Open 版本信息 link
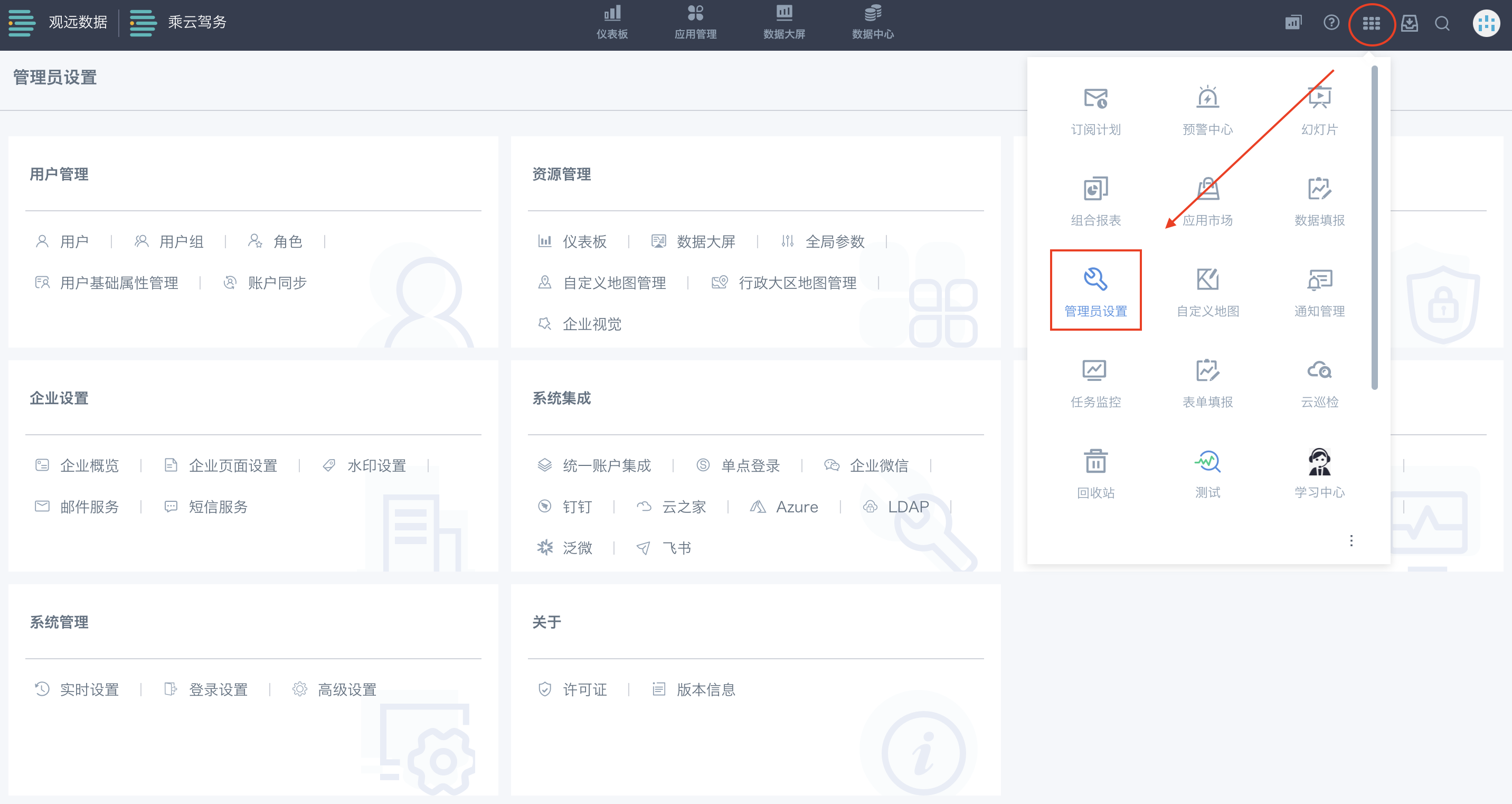This screenshot has width=1512, height=804. [x=693, y=689]
